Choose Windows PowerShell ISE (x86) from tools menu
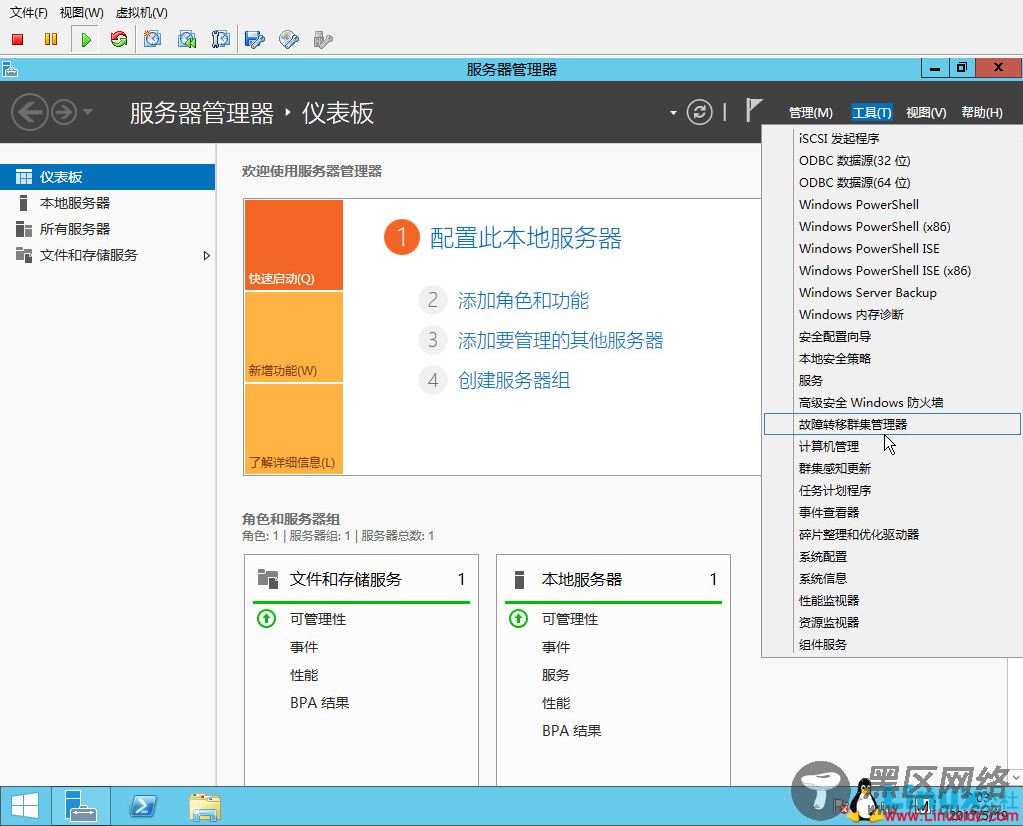The height and width of the screenshot is (826, 1023). (892, 270)
